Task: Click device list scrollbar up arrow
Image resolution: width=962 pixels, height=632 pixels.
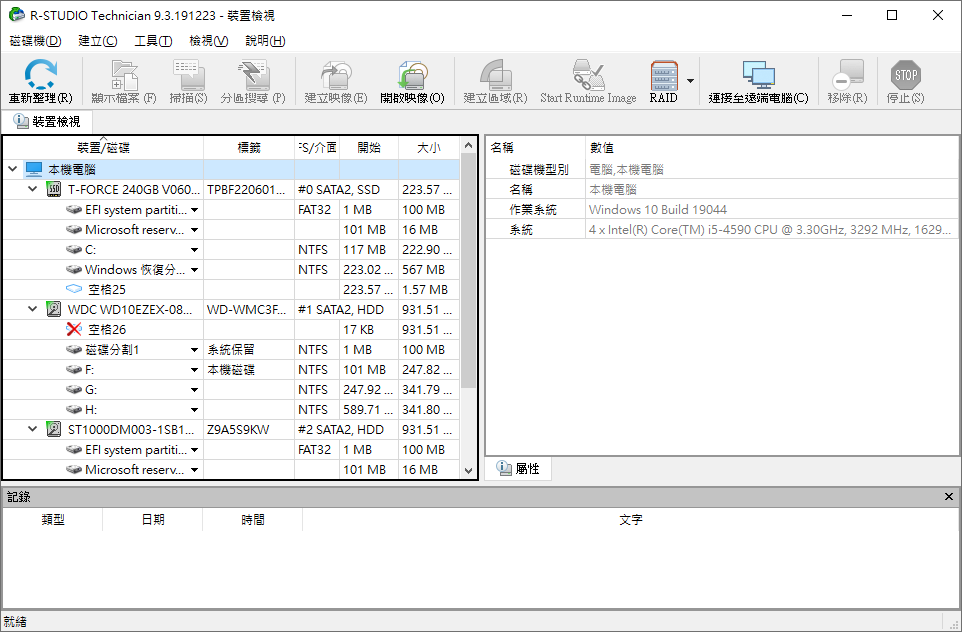Action: 469,145
